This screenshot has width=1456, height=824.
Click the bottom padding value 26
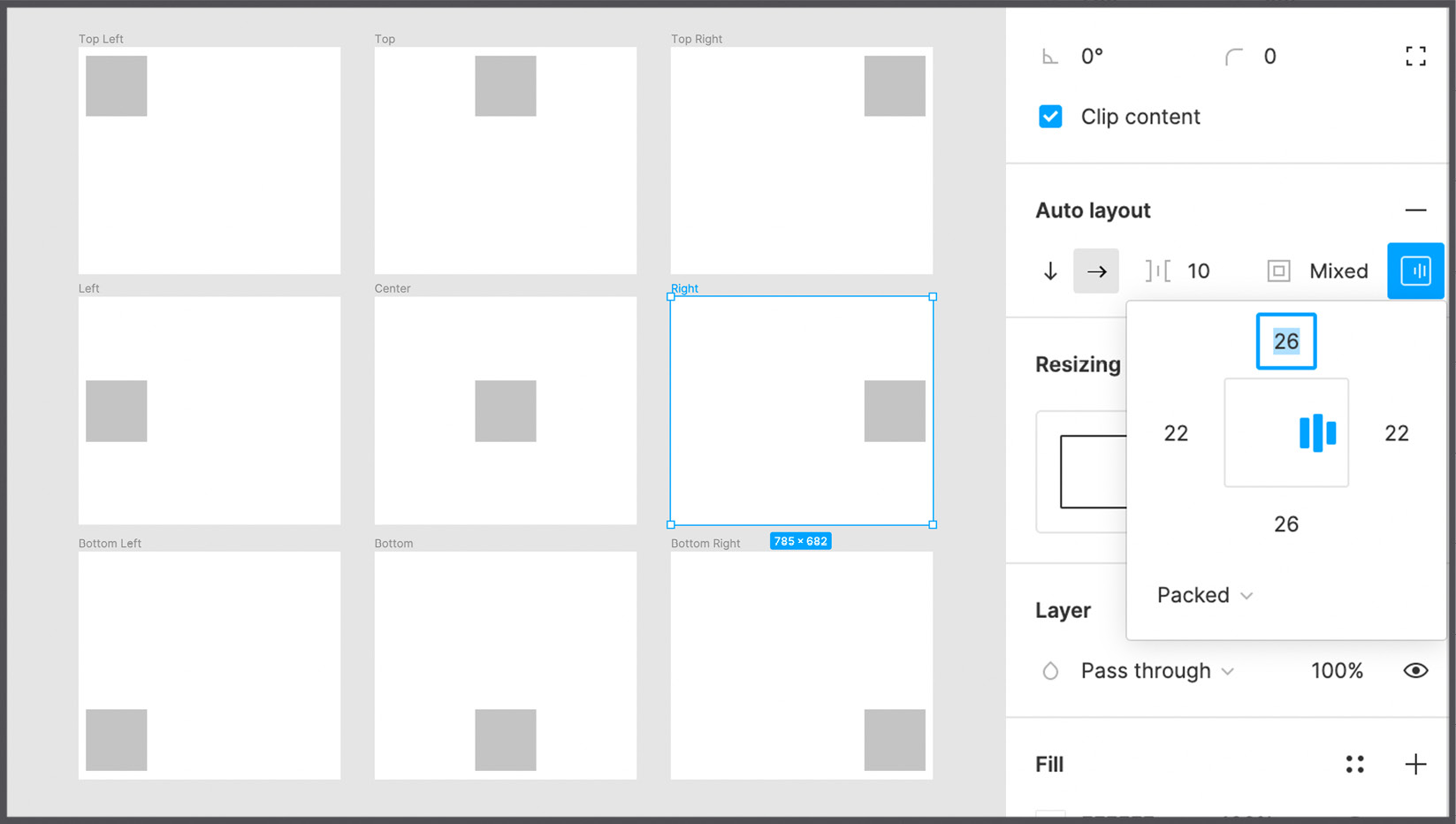coord(1286,524)
